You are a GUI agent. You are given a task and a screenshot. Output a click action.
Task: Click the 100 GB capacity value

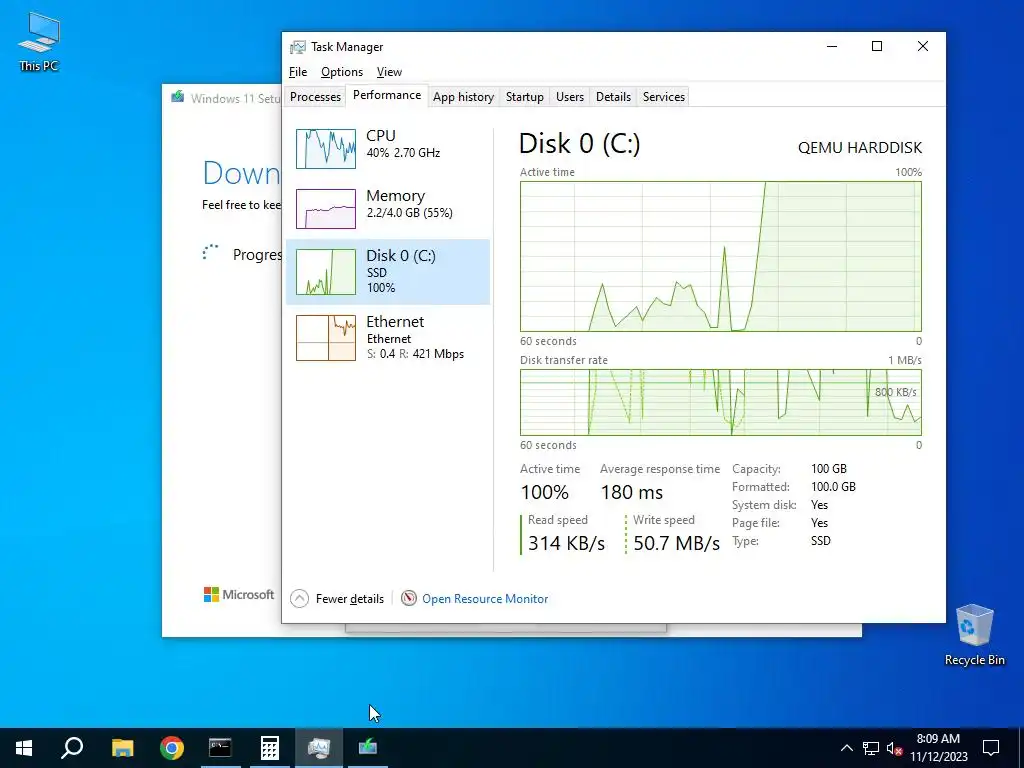click(829, 469)
